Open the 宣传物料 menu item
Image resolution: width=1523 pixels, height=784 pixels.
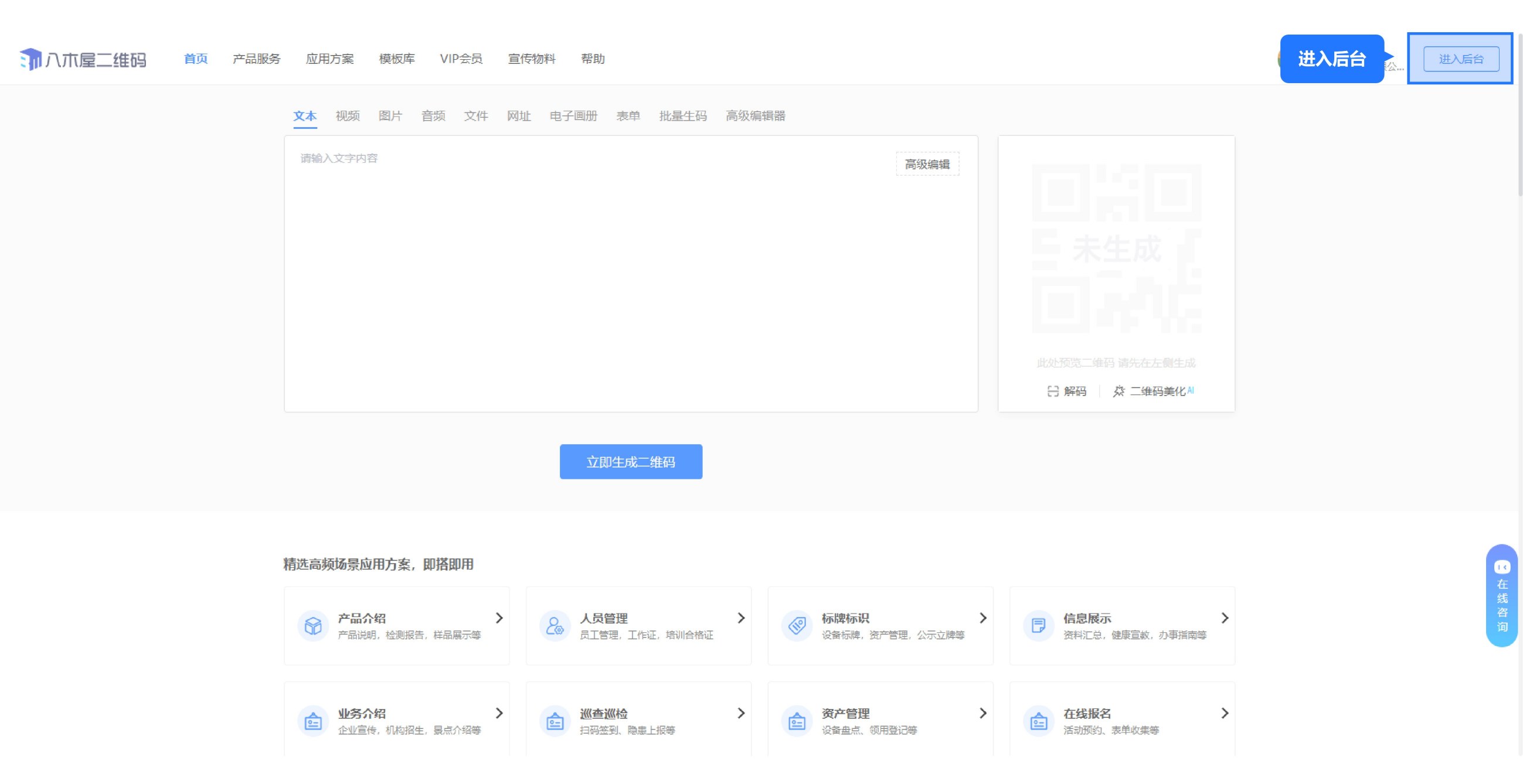coord(532,59)
